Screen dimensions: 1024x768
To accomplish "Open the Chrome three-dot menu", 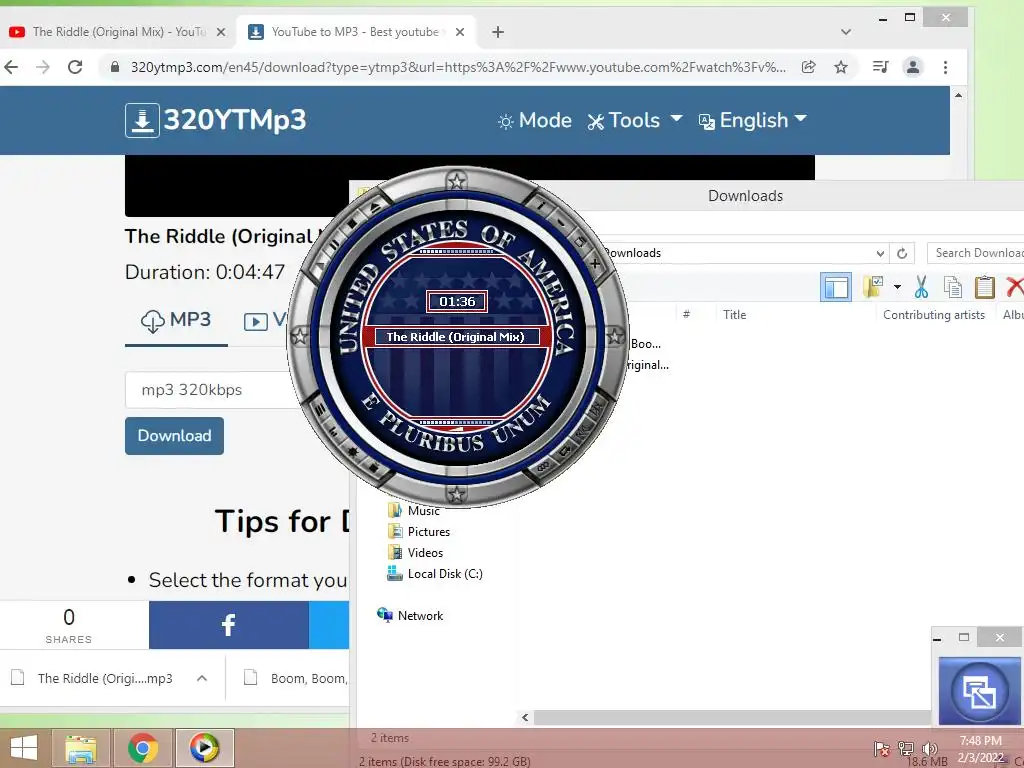I will (x=946, y=67).
